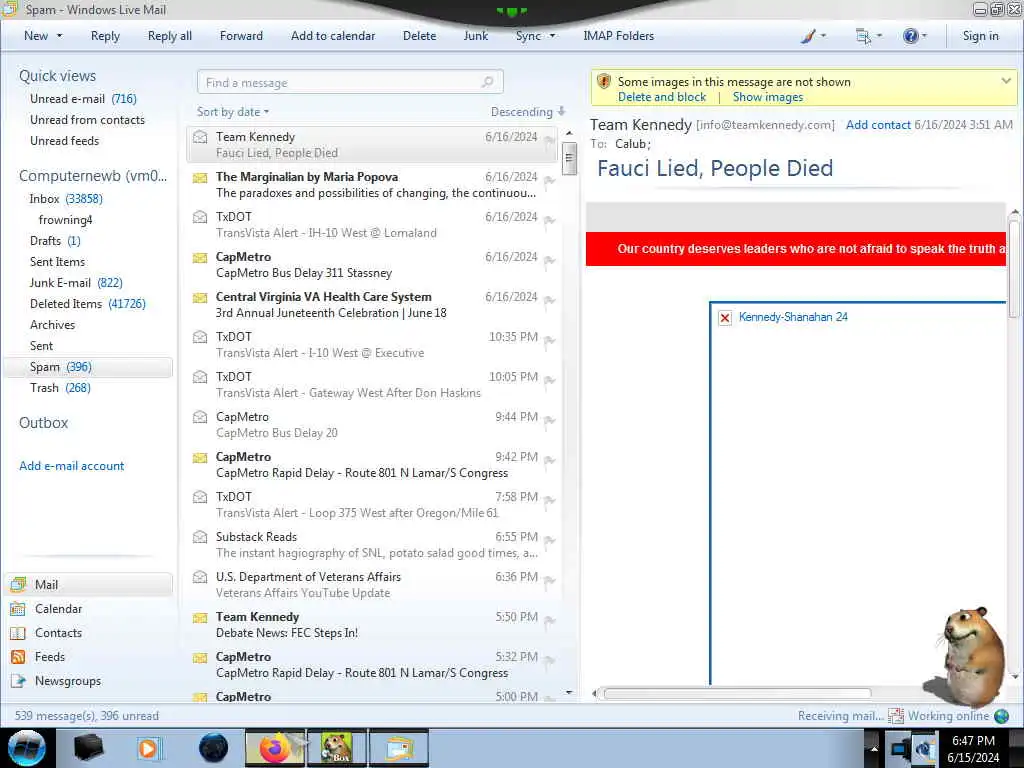
Task: Open Firefox from the taskbar
Action: pyautogui.click(x=275, y=748)
